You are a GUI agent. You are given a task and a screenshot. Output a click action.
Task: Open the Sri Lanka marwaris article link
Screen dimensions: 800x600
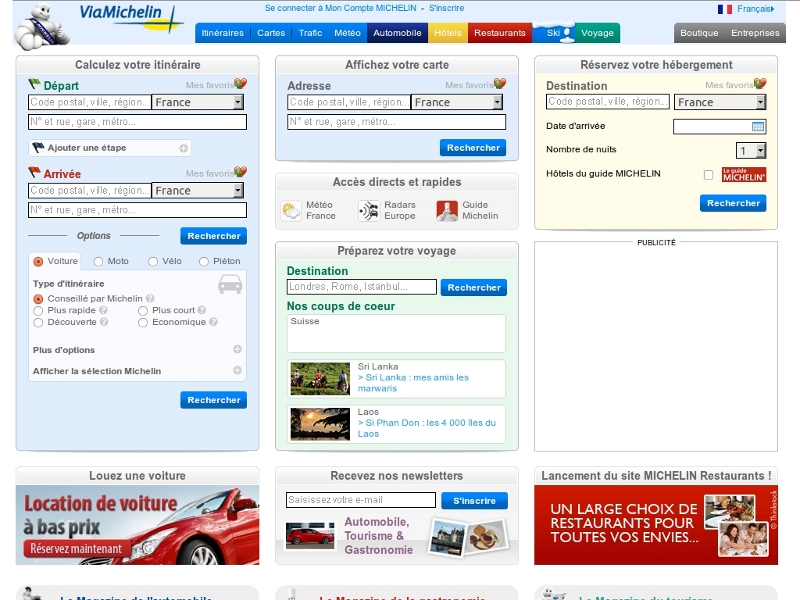pyautogui.click(x=413, y=383)
